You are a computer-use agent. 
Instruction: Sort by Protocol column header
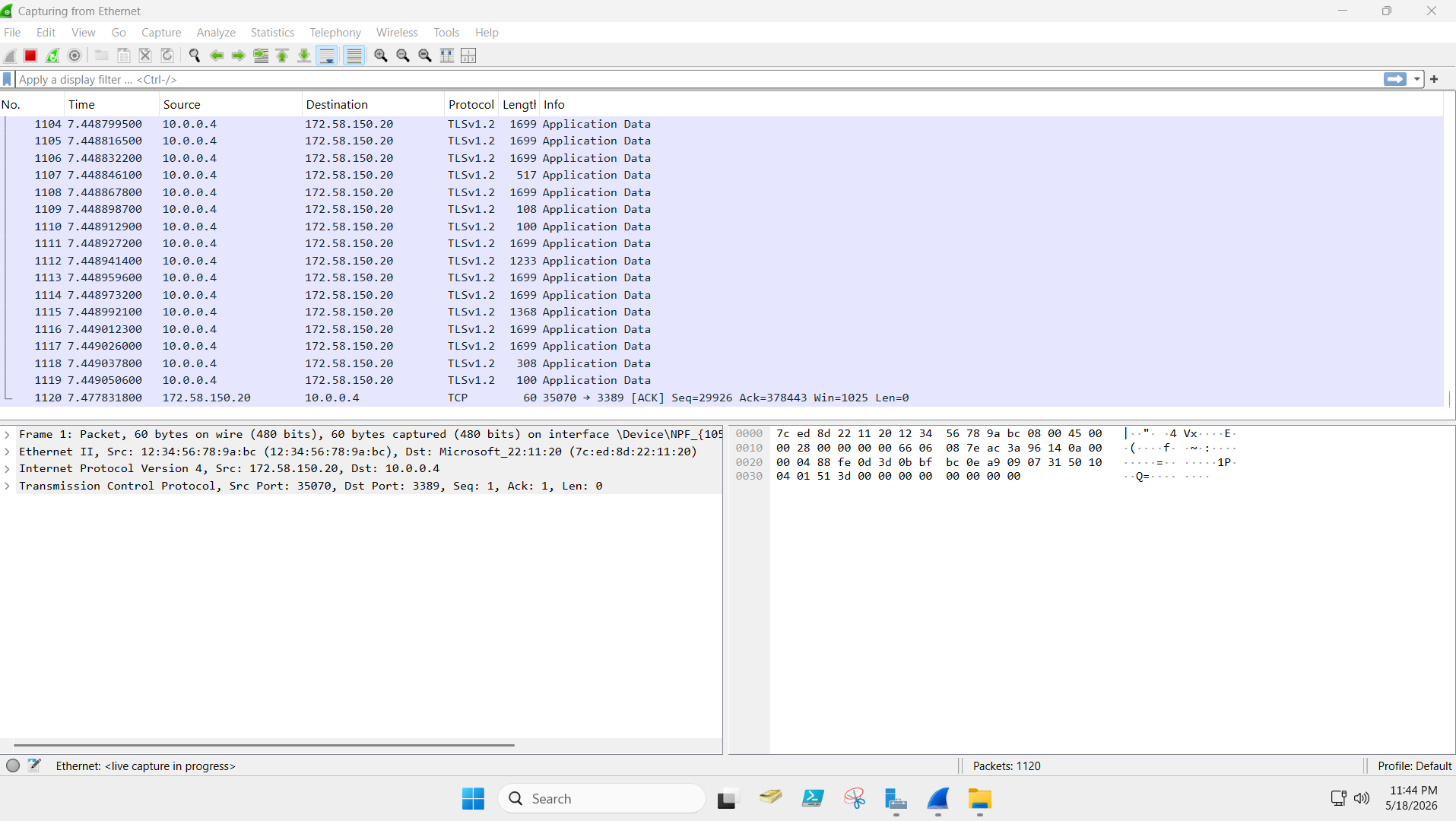coord(471,105)
